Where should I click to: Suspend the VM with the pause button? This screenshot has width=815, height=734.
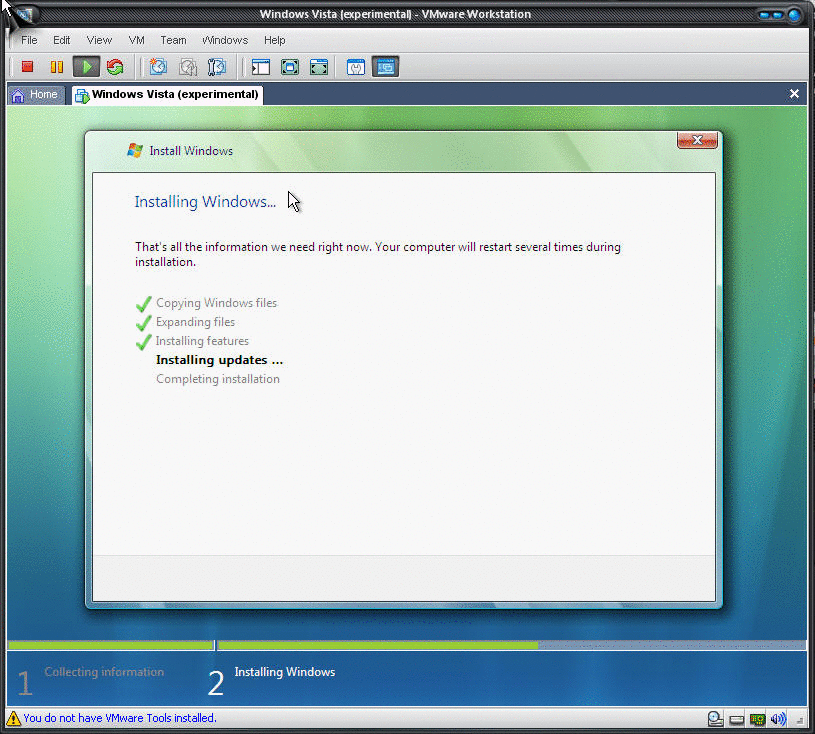click(57, 67)
